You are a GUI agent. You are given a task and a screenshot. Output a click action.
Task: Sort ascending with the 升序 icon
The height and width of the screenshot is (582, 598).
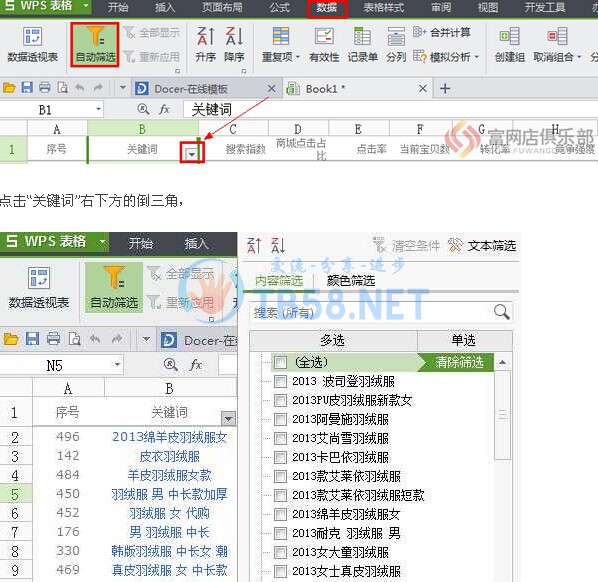click(x=205, y=44)
